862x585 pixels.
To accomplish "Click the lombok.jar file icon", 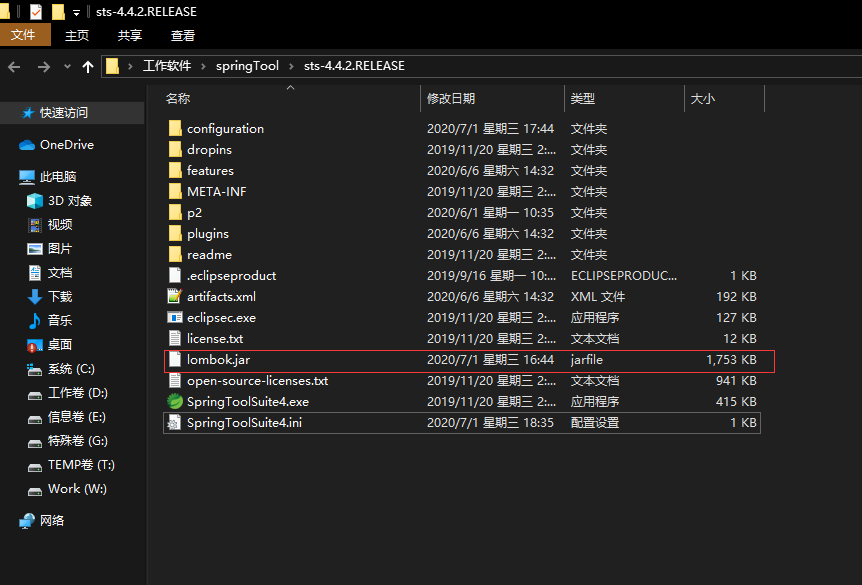I will point(175,359).
